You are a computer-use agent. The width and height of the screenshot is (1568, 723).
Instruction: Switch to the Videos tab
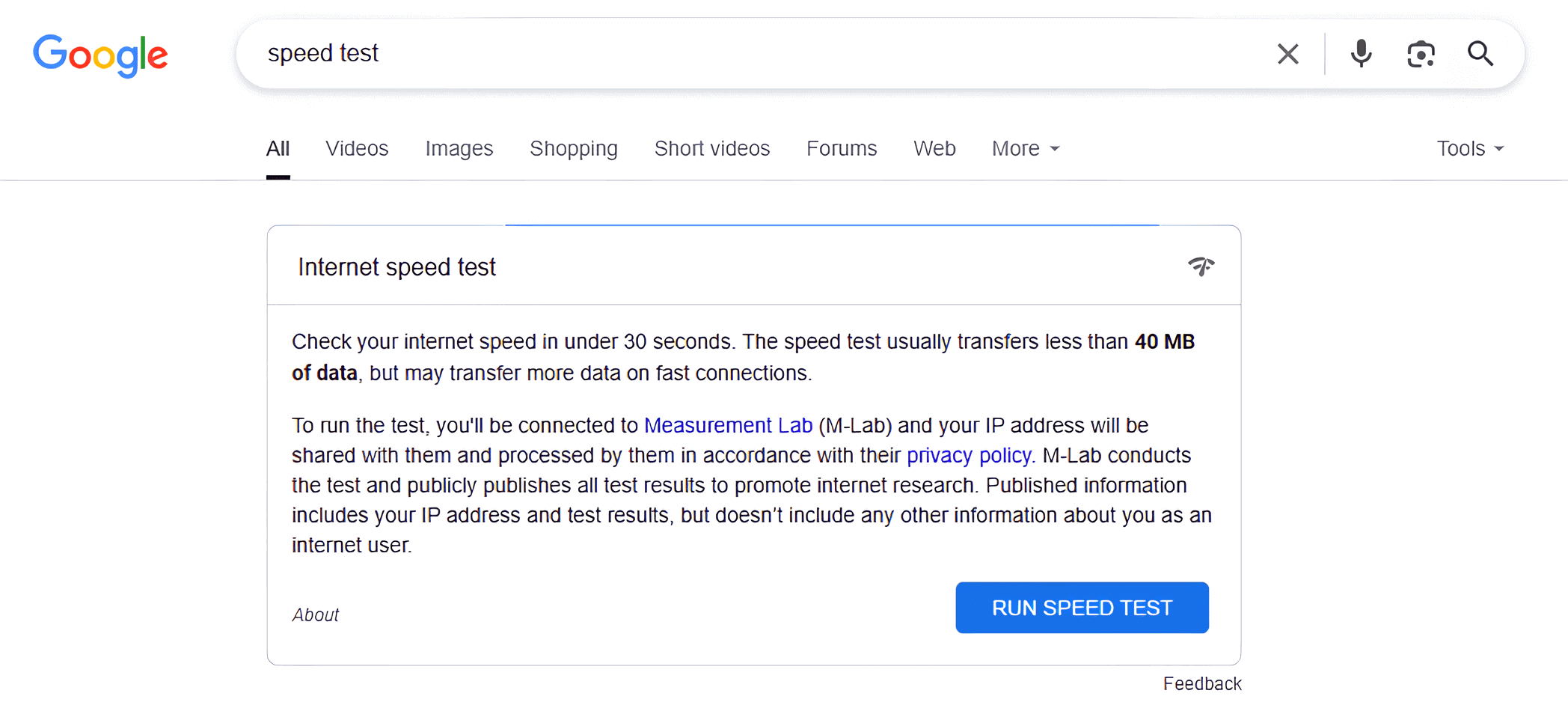tap(357, 148)
